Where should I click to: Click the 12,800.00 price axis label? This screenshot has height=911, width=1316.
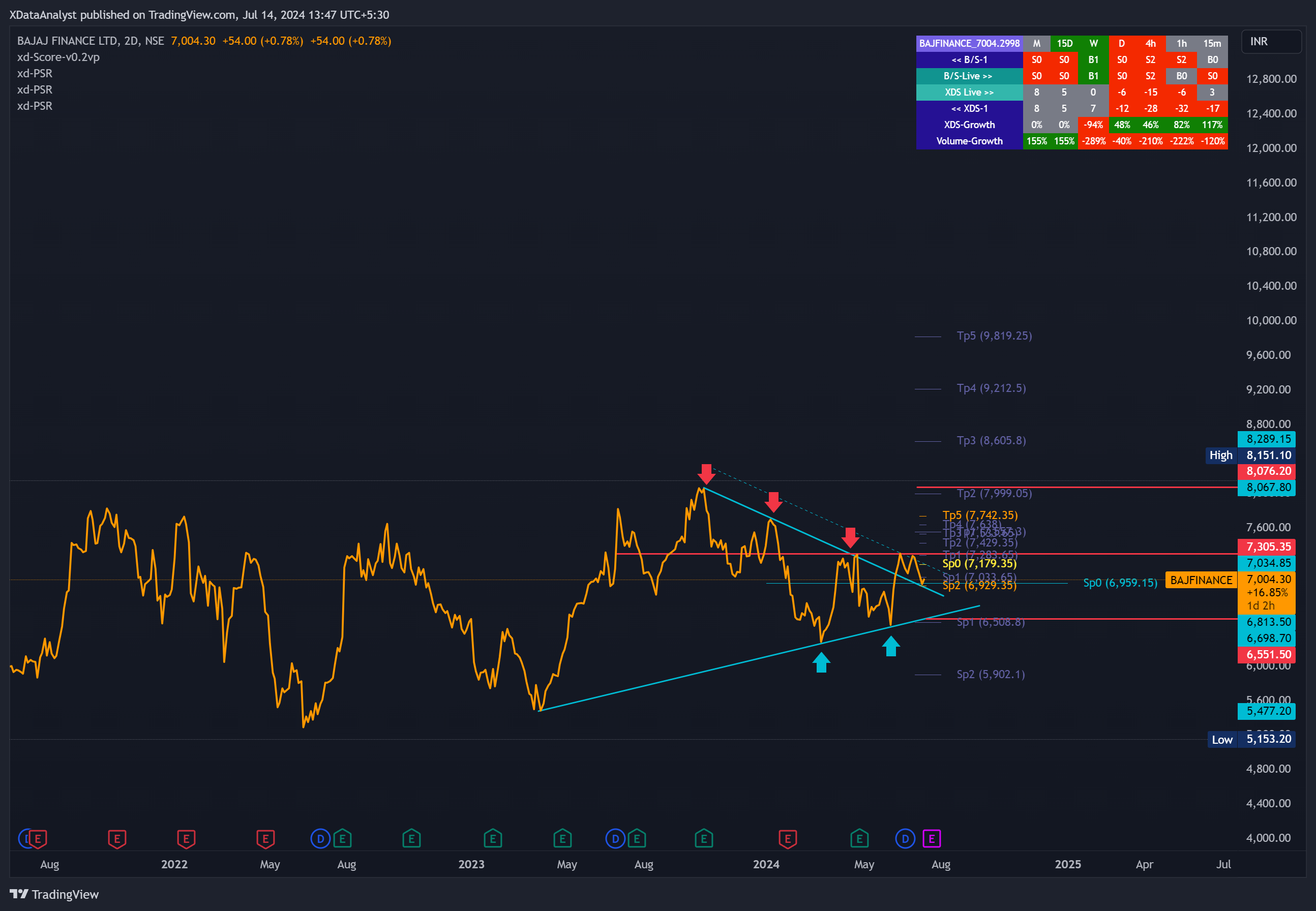[1271, 79]
